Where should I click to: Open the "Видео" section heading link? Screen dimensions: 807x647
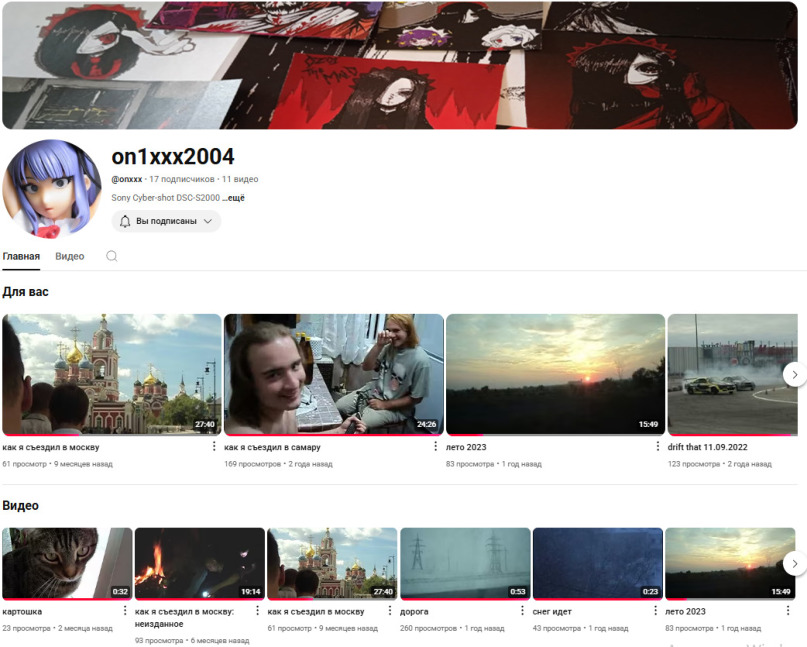pyautogui.click(x=21, y=505)
